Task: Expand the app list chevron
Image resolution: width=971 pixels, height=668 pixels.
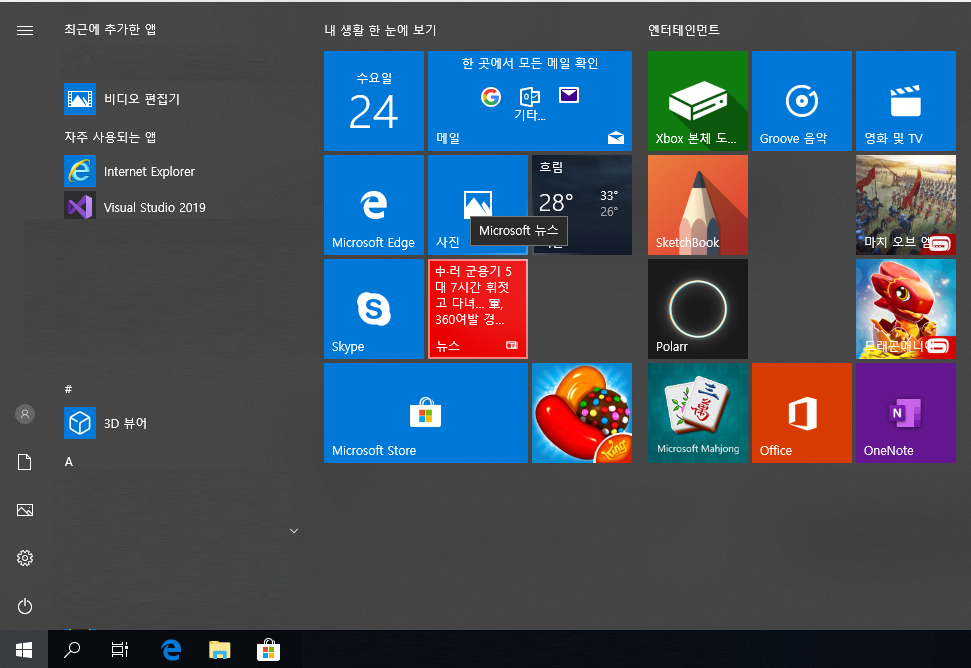Action: pyautogui.click(x=294, y=531)
